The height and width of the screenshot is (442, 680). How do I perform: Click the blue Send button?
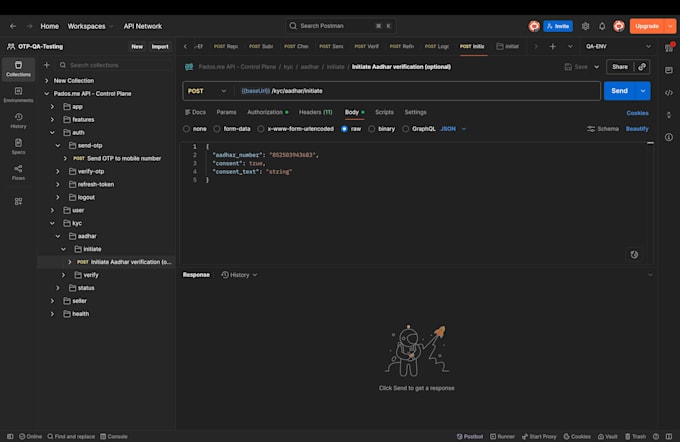point(619,91)
